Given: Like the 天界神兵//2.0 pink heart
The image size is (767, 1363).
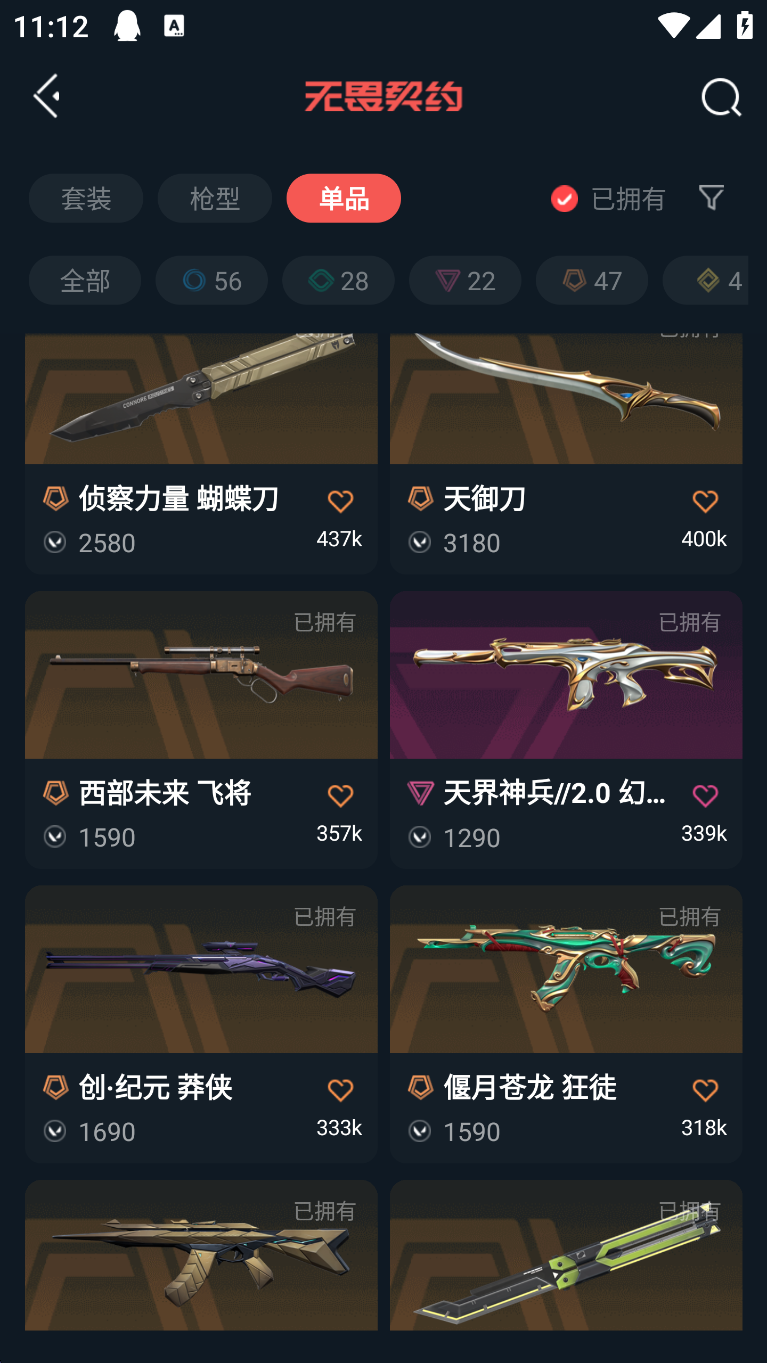Looking at the screenshot, I should point(705,795).
